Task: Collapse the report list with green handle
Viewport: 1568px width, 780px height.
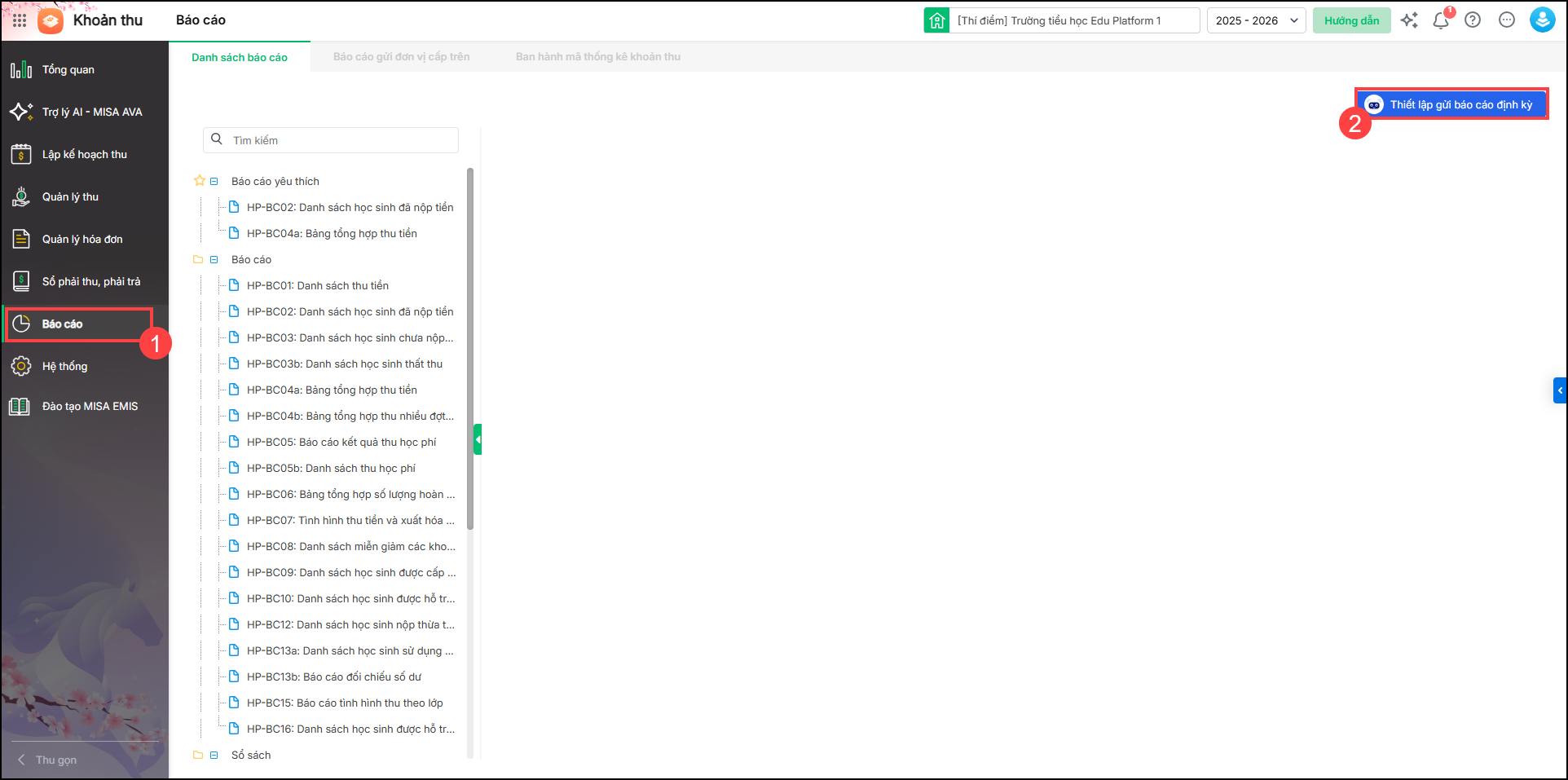Action: (478, 439)
